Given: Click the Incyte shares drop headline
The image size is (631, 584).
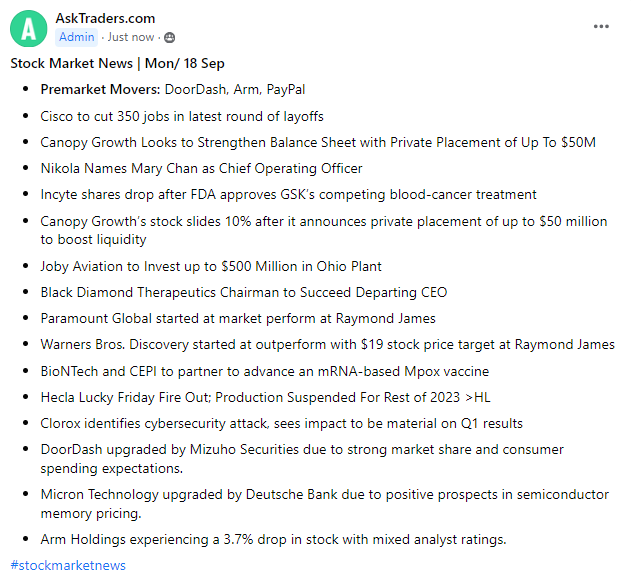Looking at the screenshot, I should (x=288, y=194).
